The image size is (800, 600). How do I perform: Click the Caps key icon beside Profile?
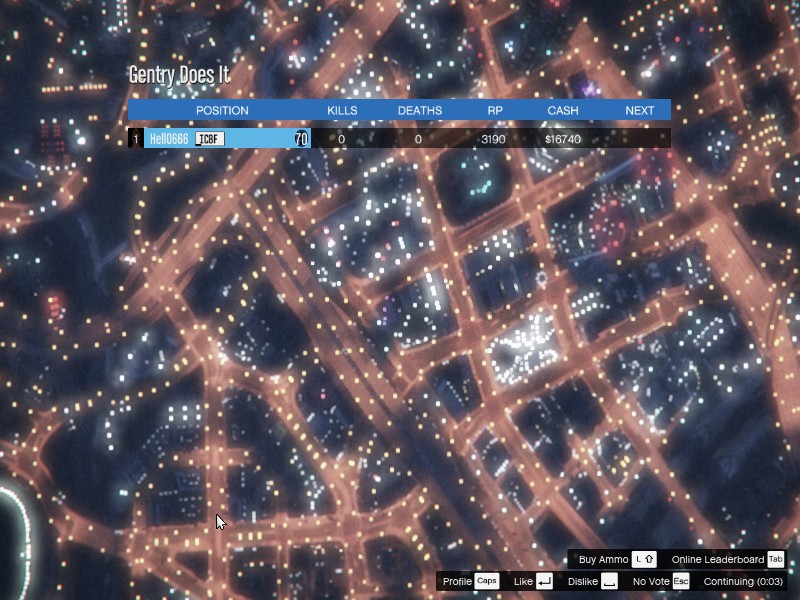click(486, 581)
